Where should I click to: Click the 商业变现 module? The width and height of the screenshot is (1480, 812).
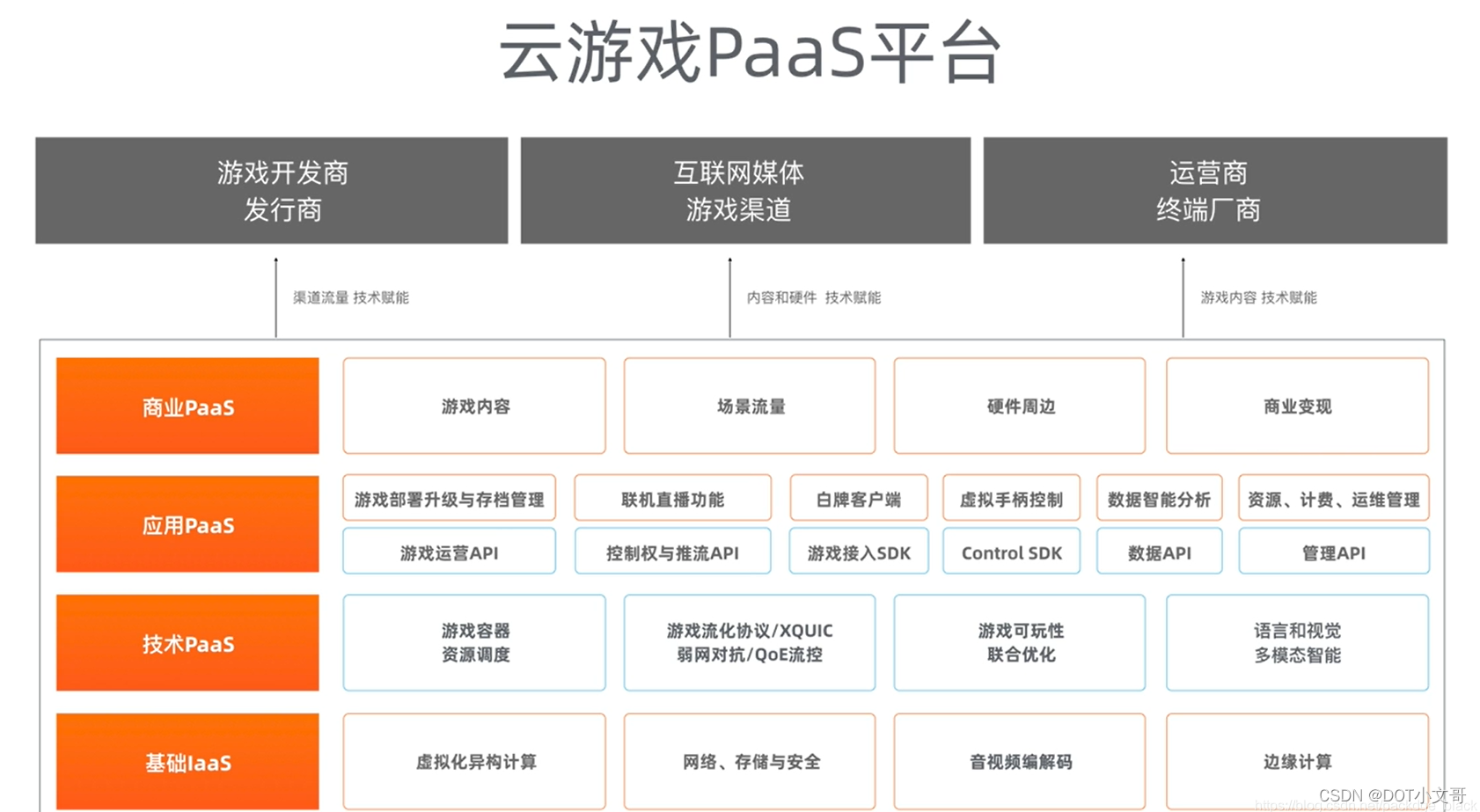click(x=1295, y=406)
